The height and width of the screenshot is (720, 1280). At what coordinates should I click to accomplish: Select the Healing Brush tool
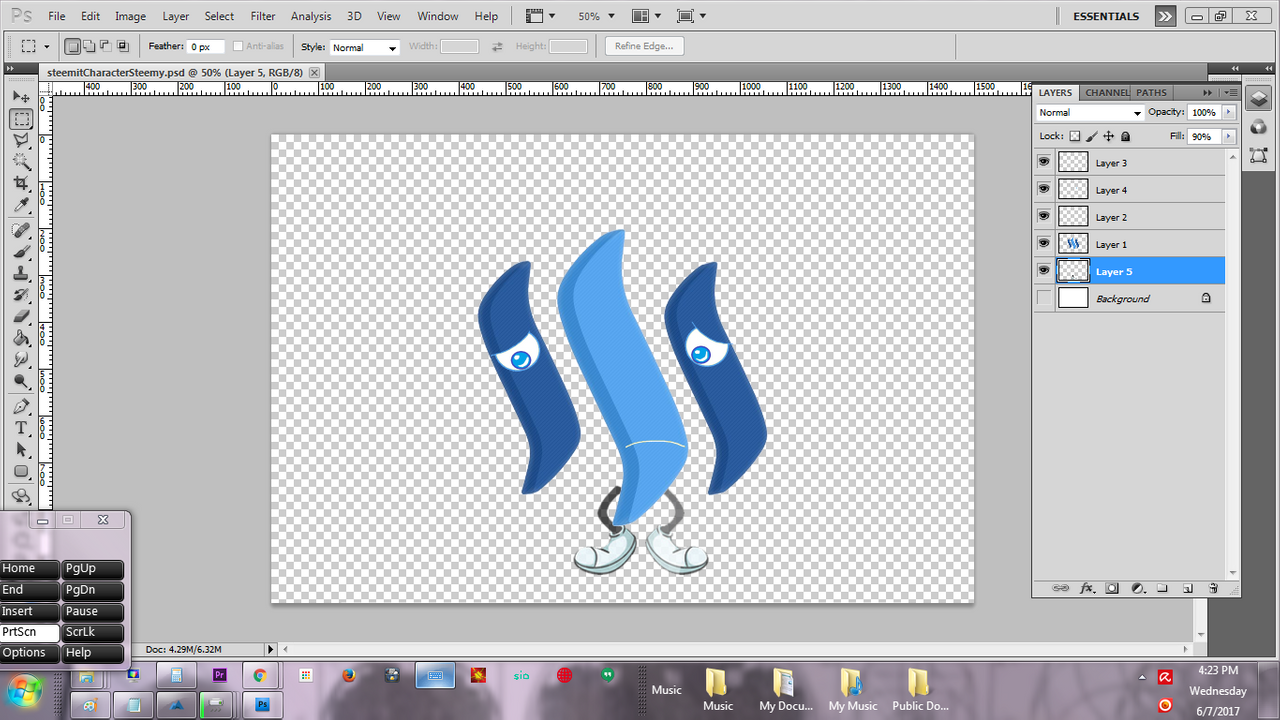[21, 231]
